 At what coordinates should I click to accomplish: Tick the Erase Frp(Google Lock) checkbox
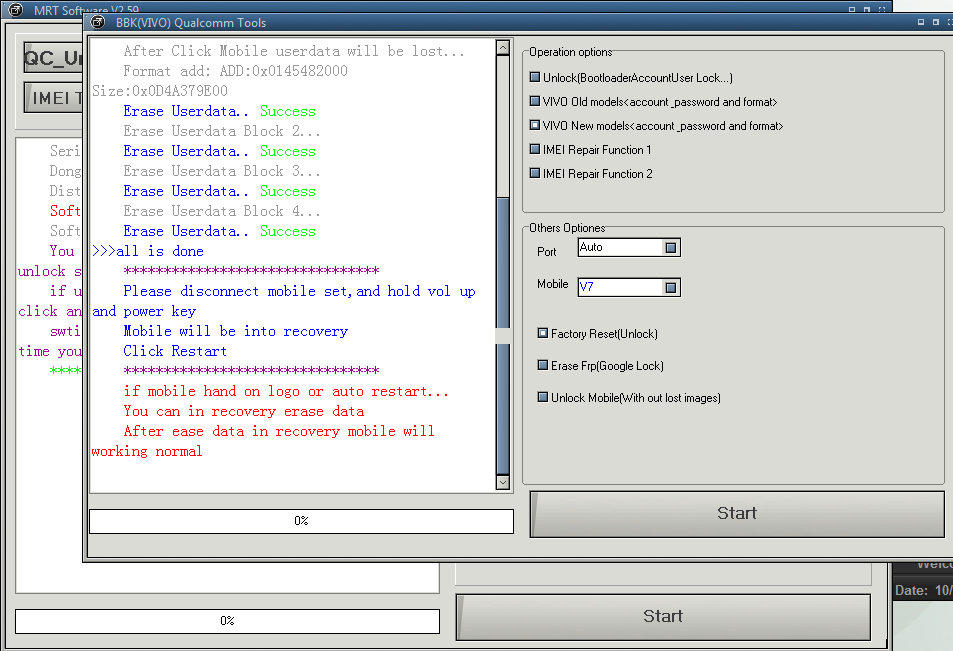[543, 365]
